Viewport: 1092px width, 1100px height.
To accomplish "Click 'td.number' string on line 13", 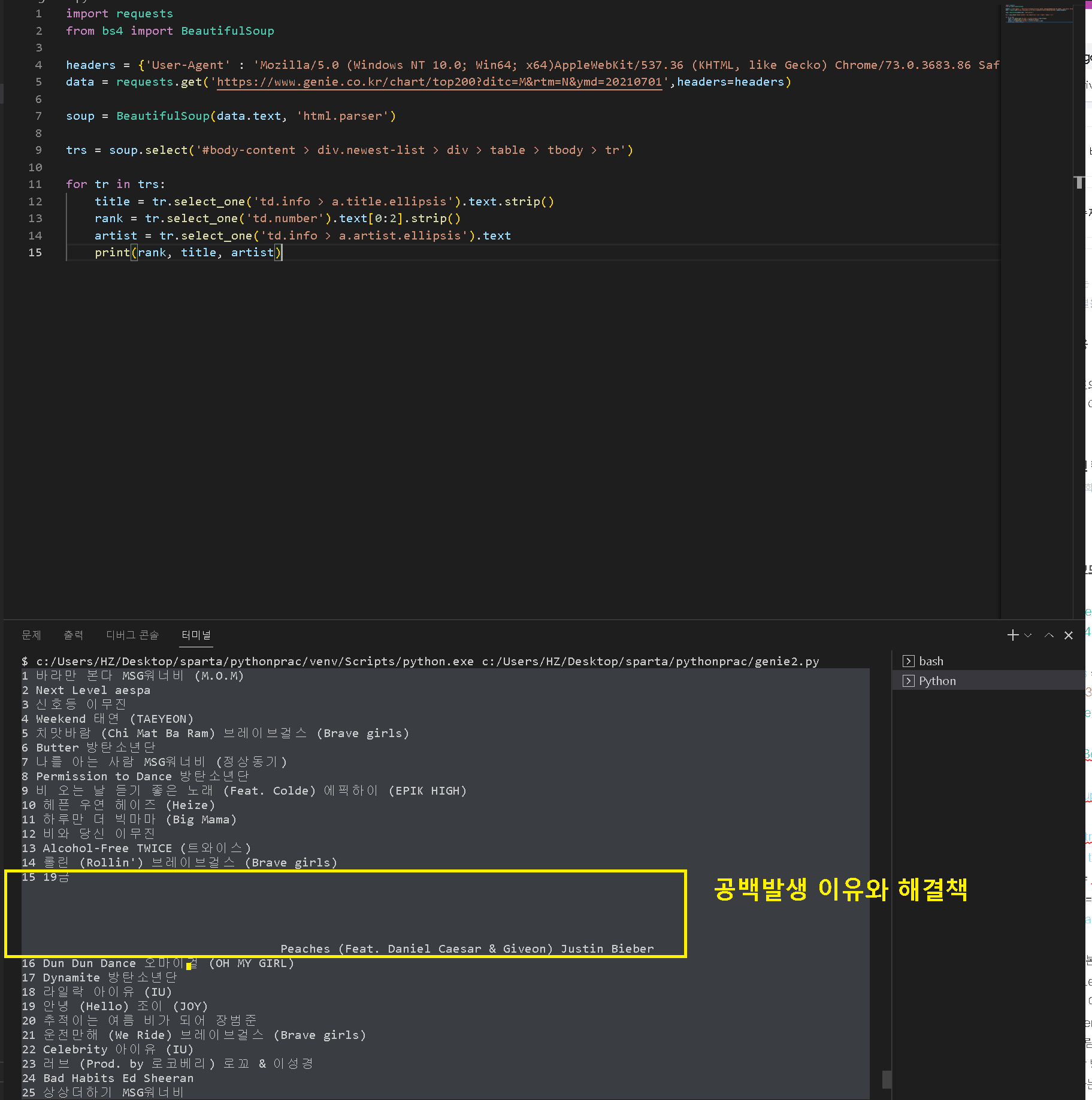I will (x=285, y=219).
